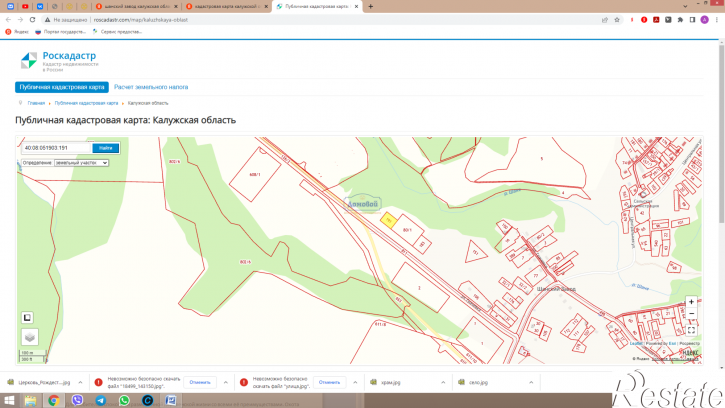Open the Adobe Acrobat extension
This screenshot has height=408, width=725.
(x=656, y=20)
